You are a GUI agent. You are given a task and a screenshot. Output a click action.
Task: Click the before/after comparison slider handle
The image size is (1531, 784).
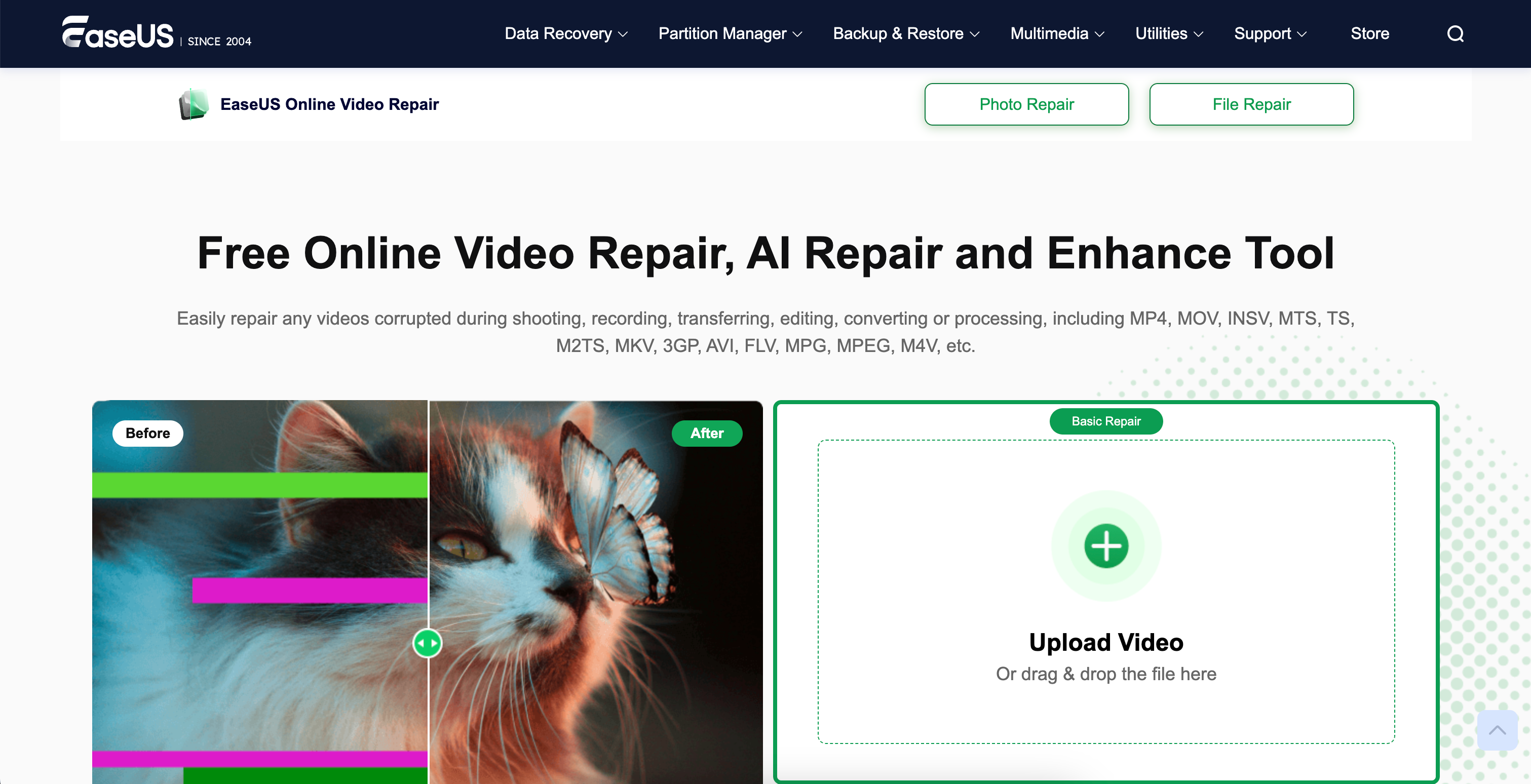click(427, 643)
